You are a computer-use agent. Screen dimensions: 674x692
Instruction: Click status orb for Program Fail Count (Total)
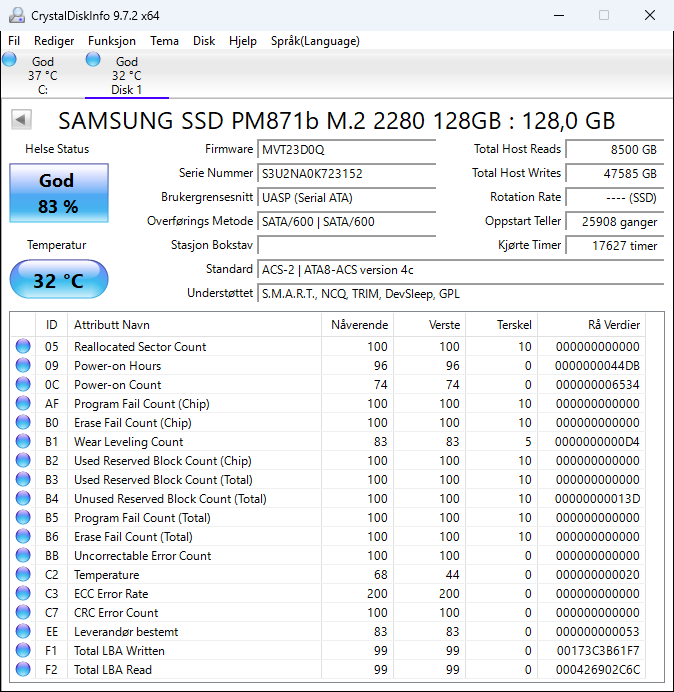23,517
